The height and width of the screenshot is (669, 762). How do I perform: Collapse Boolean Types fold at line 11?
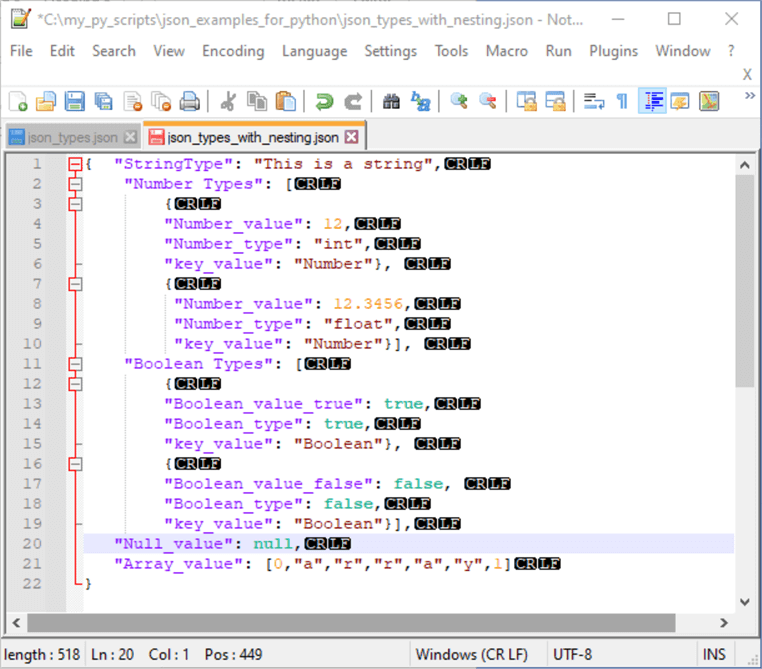[75, 364]
